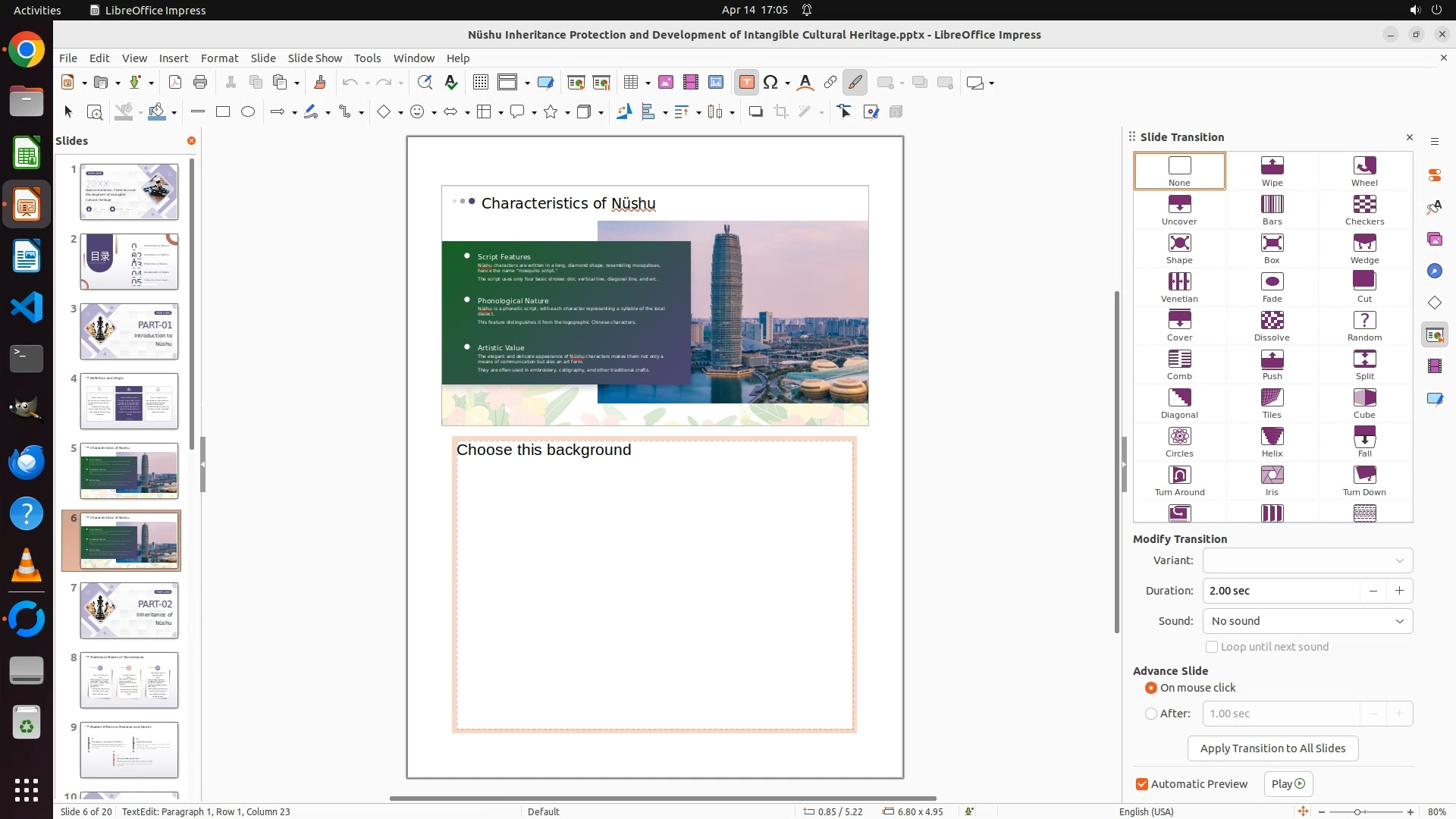Viewport: 1456px width, 819px height.
Task: Select the Rectangle drawing tool
Action: tap(223, 112)
